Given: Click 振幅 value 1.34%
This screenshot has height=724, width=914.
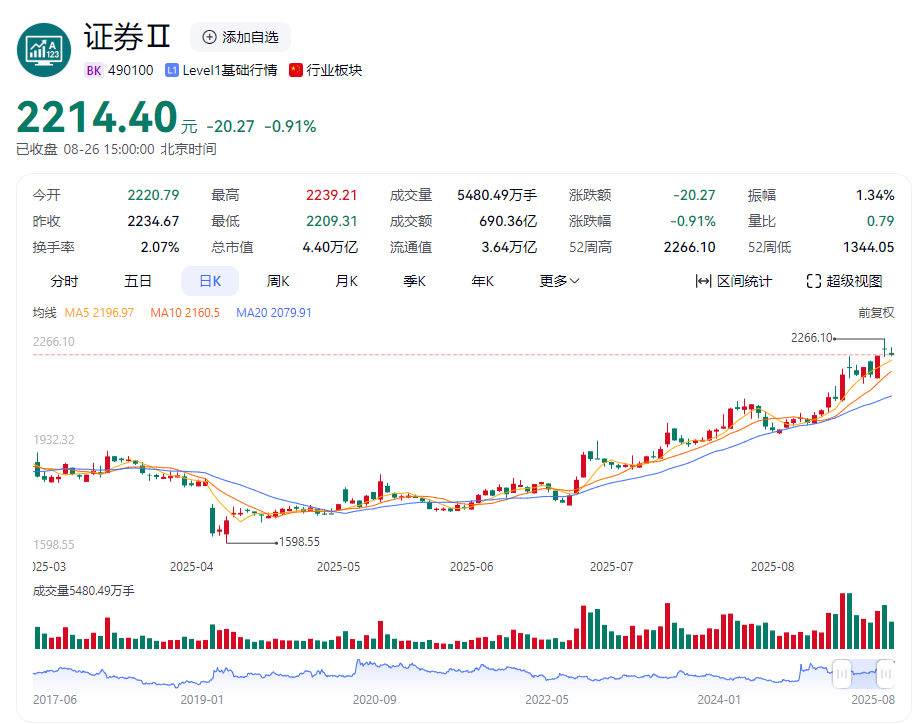Looking at the screenshot, I should click(875, 195).
